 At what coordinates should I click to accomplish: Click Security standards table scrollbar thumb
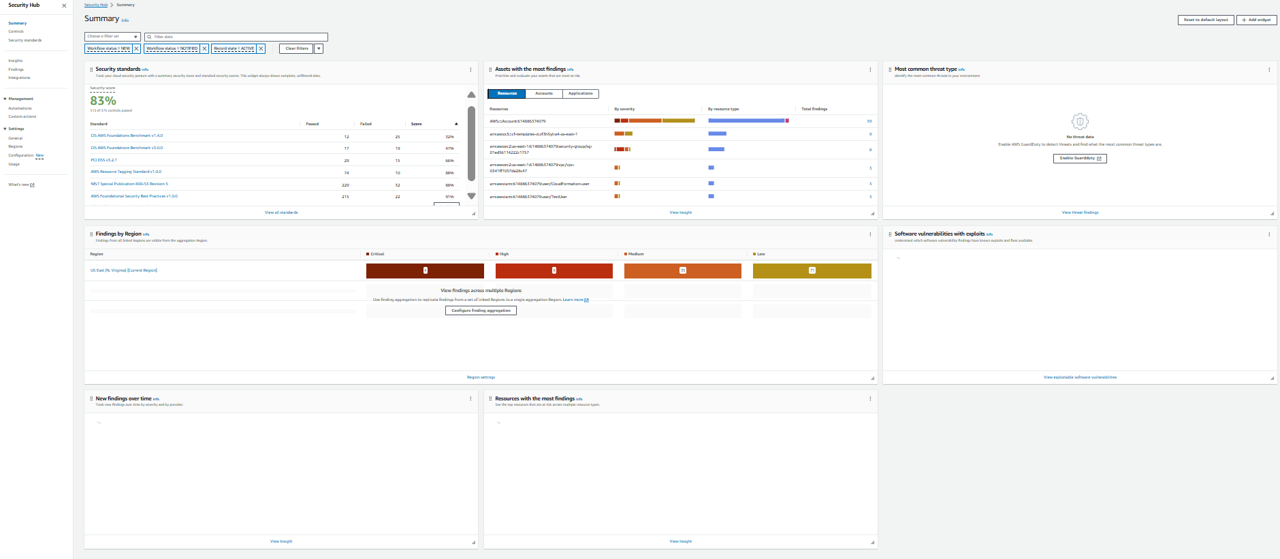[471, 142]
